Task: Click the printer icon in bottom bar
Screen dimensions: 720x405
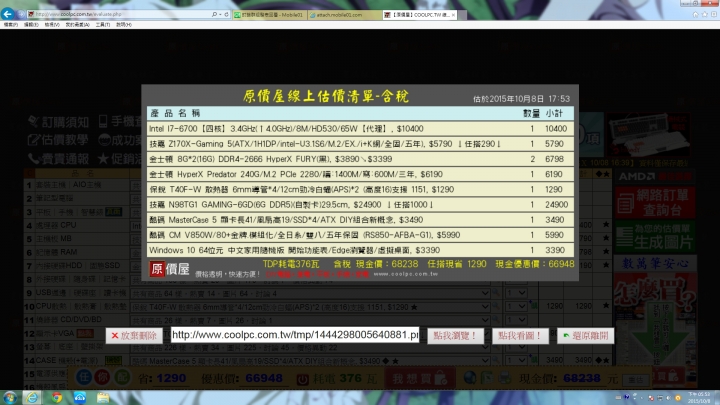Action: click(x=505, y=378)
